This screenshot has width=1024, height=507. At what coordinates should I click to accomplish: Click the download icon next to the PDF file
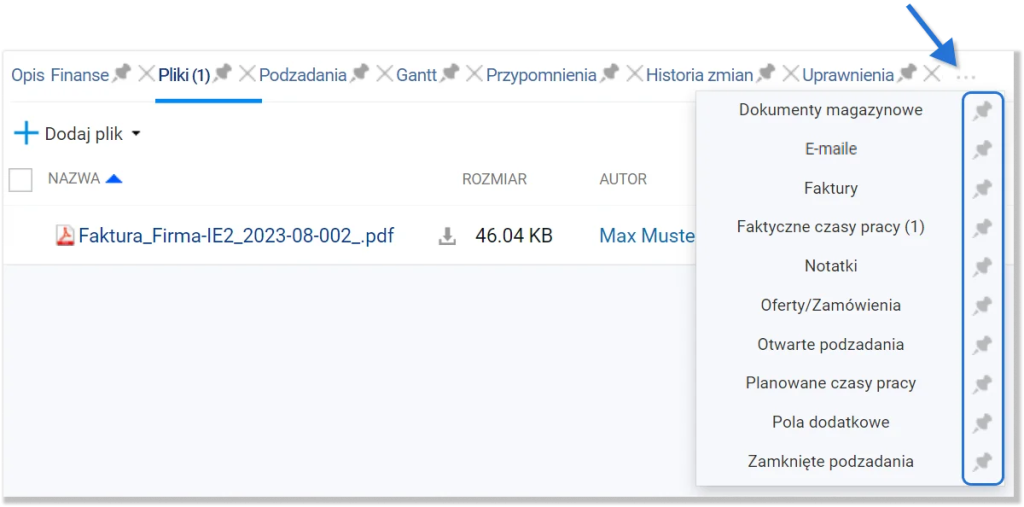447,236
